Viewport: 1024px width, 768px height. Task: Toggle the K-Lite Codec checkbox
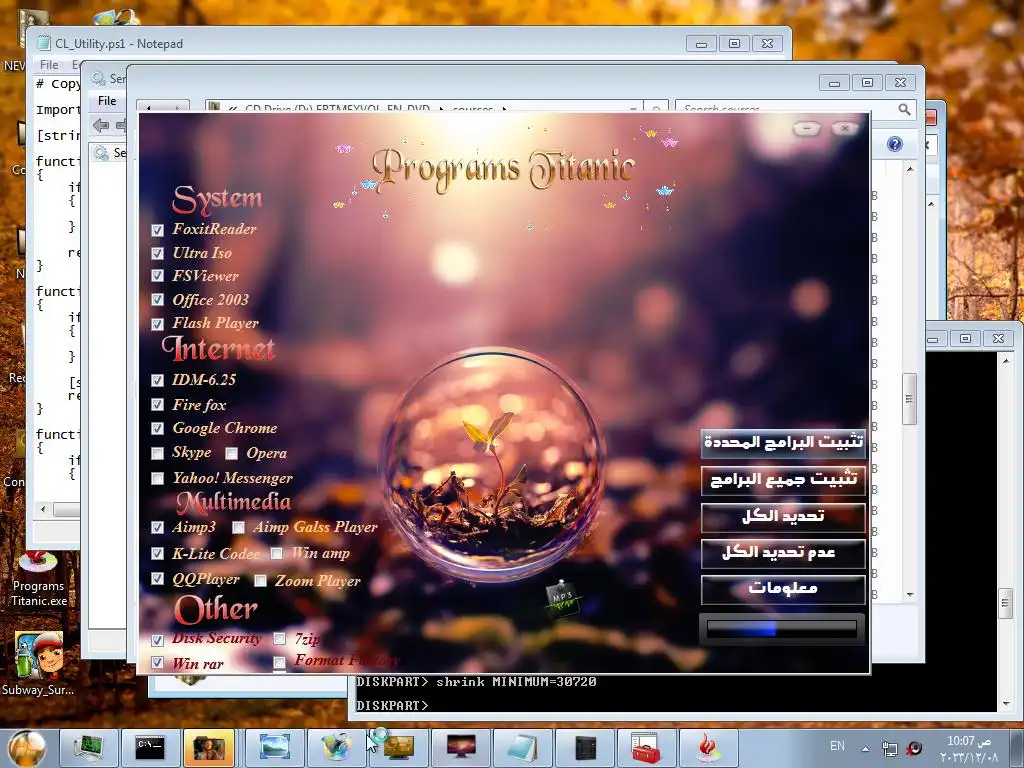(157, 554)
